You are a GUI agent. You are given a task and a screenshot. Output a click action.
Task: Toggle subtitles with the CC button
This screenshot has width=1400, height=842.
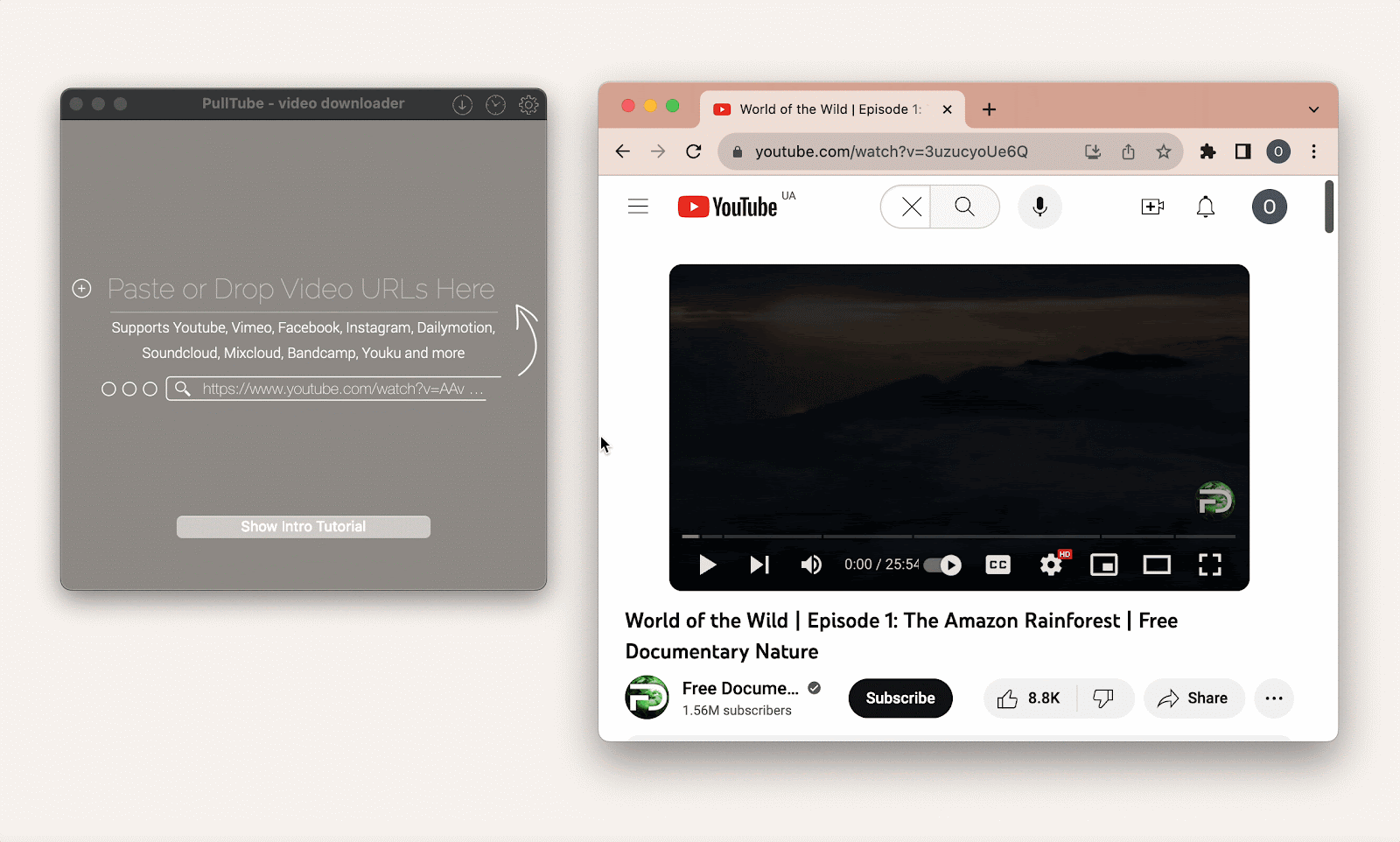(x=997, y=565)
